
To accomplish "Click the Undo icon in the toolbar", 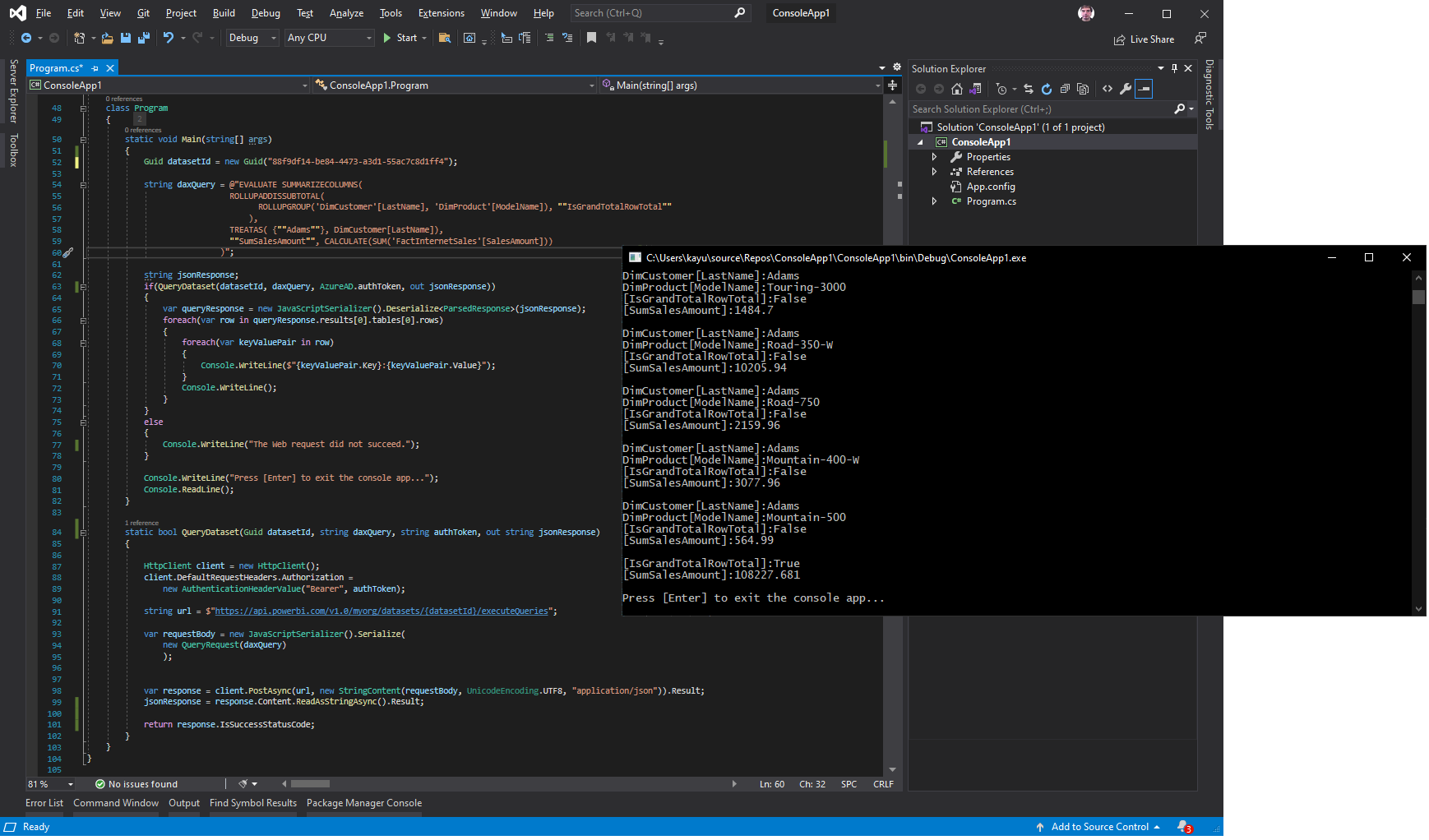I will 168,38.
